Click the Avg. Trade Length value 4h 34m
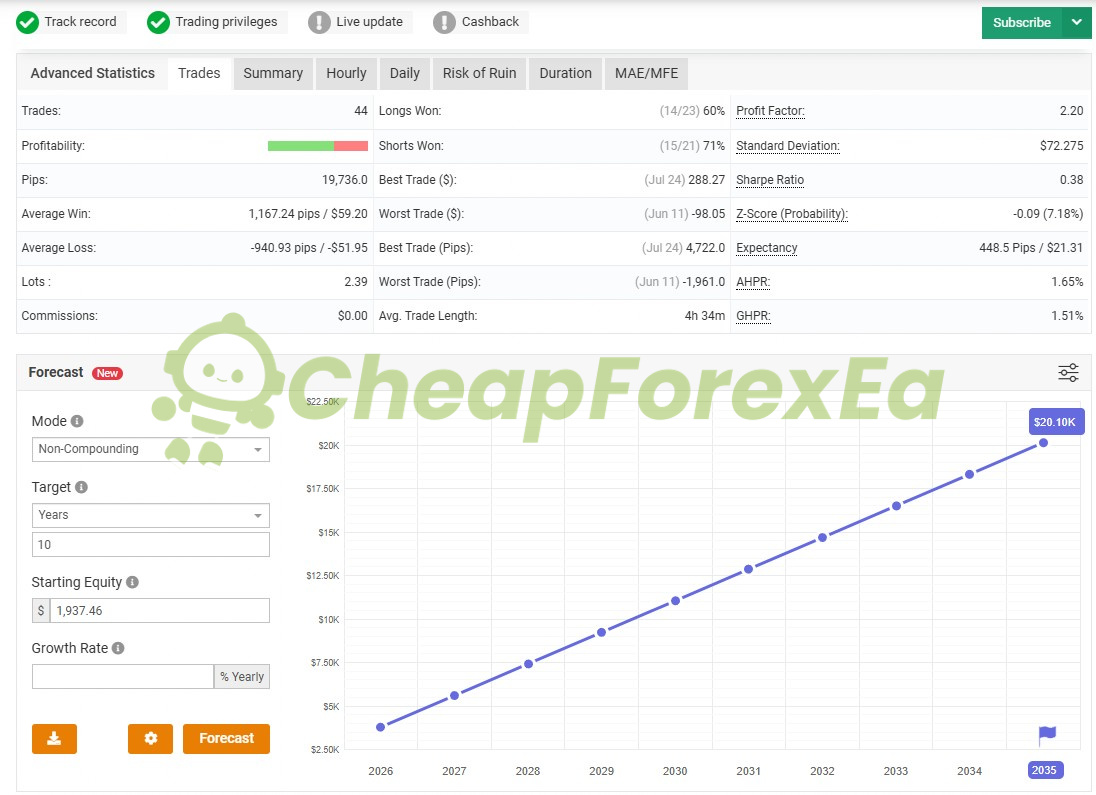 tap(705, 316)
